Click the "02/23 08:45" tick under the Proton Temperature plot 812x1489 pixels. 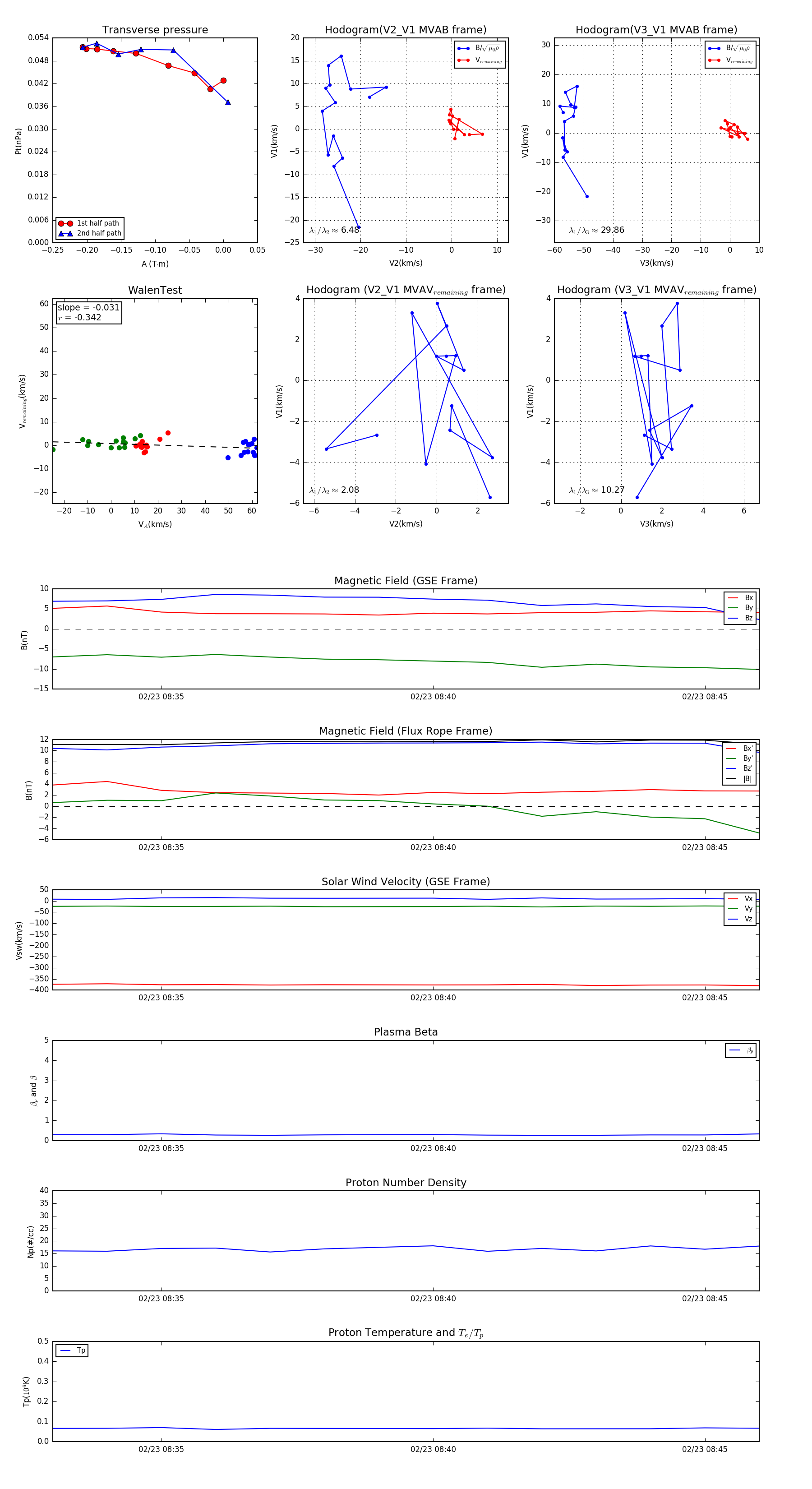[x=705, y=1449]
